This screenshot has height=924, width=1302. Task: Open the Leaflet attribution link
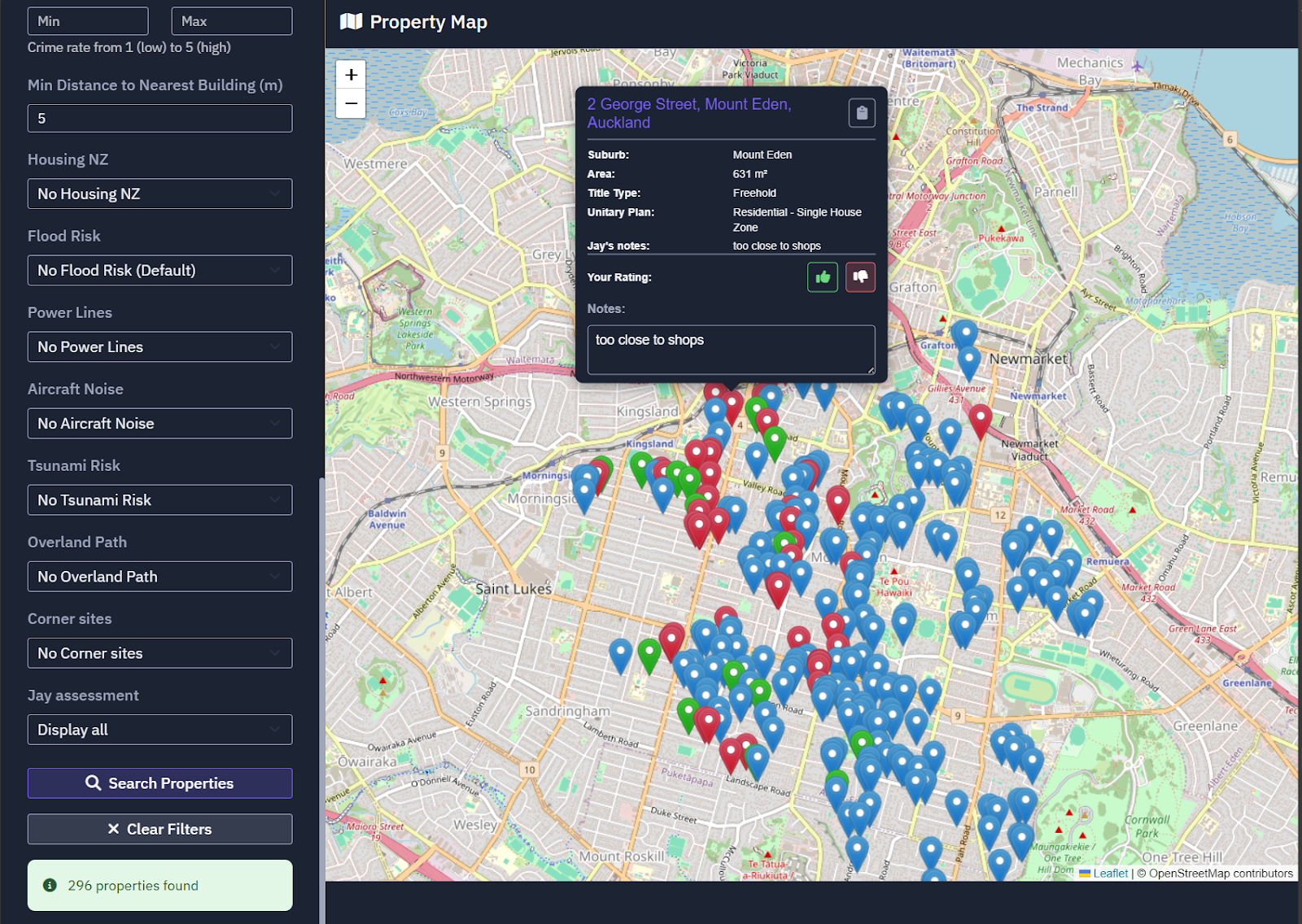click(x=1109, y=873)
